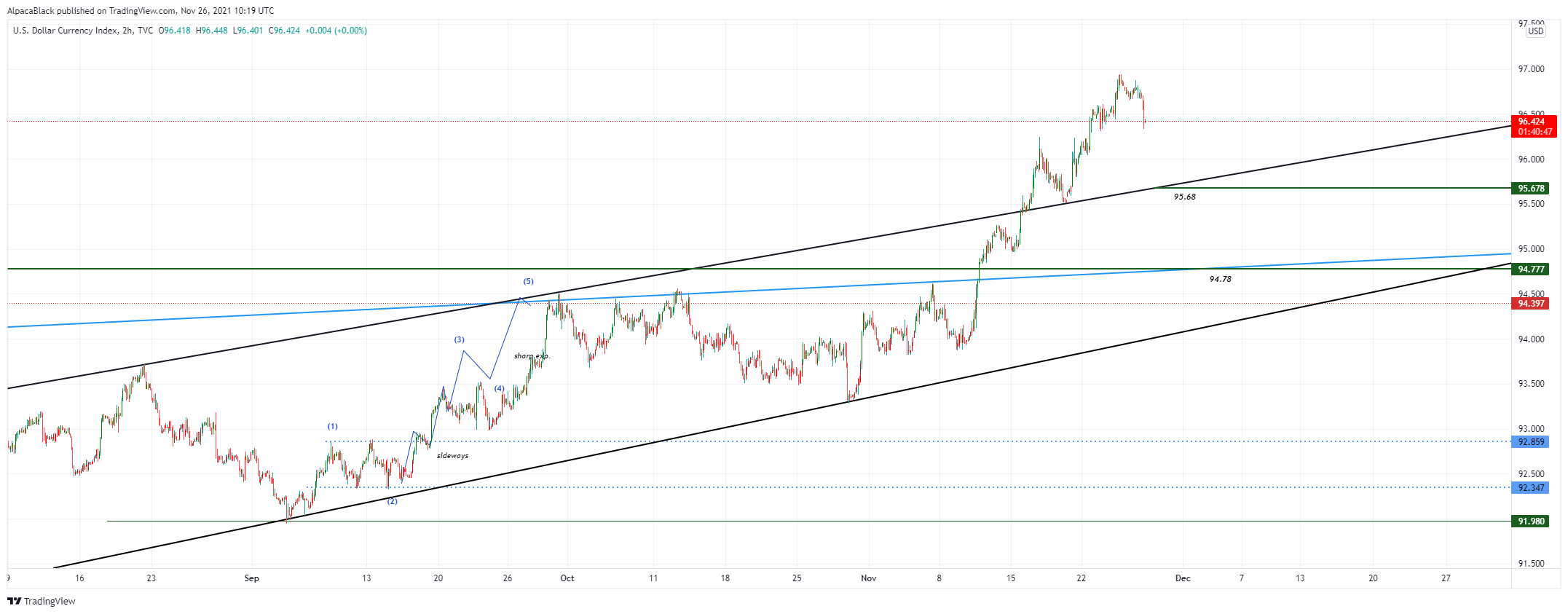
Task: Click the AlpacaBlack published header text
Action: pos(141,11)
